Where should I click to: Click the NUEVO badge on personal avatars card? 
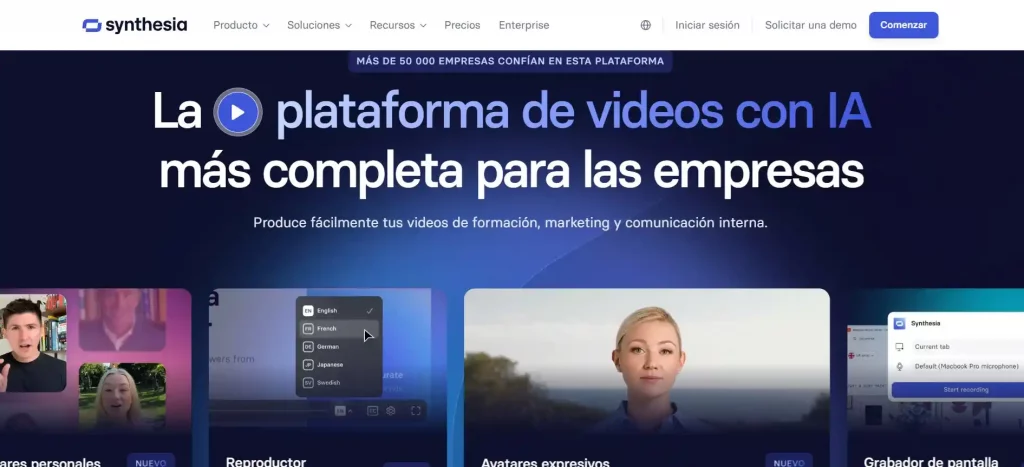pos(151,462)
